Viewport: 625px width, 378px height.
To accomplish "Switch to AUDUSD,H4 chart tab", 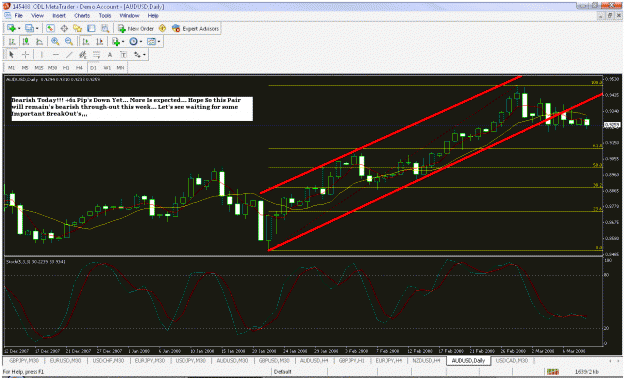I will point(314,360).
